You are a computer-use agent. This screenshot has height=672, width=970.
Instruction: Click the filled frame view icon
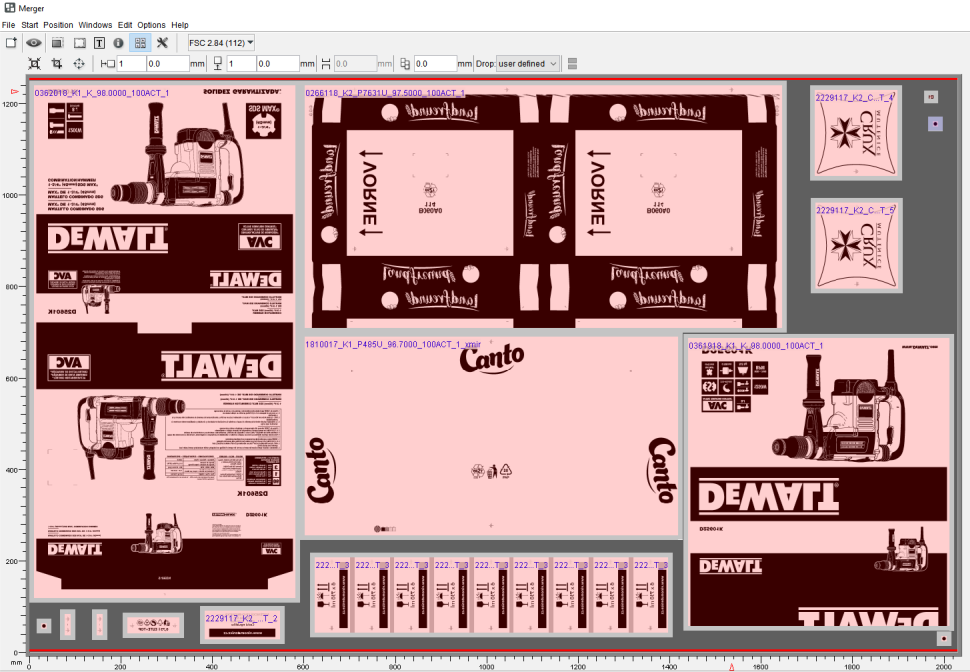[58, 43]
